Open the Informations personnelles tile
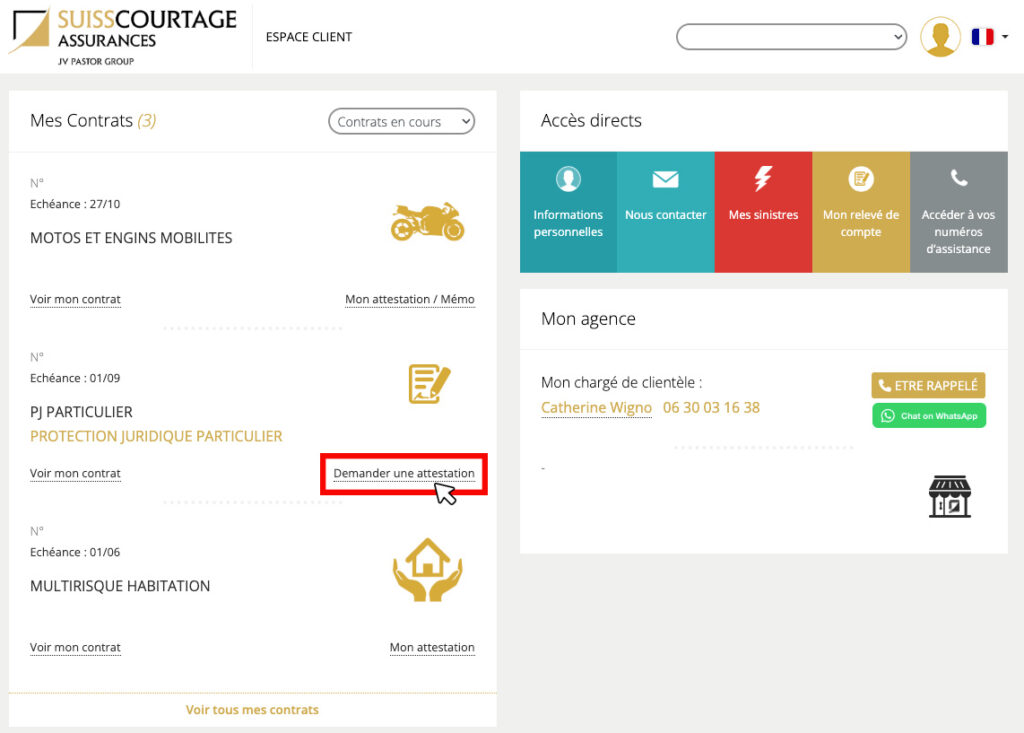 [568, 211]
